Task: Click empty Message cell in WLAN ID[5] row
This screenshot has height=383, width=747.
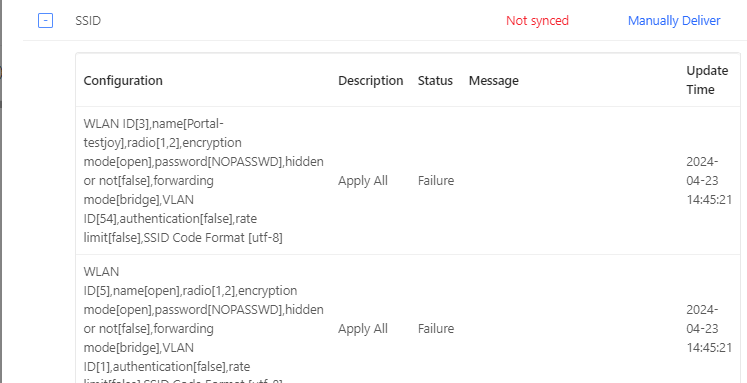Action: (570, 319)
